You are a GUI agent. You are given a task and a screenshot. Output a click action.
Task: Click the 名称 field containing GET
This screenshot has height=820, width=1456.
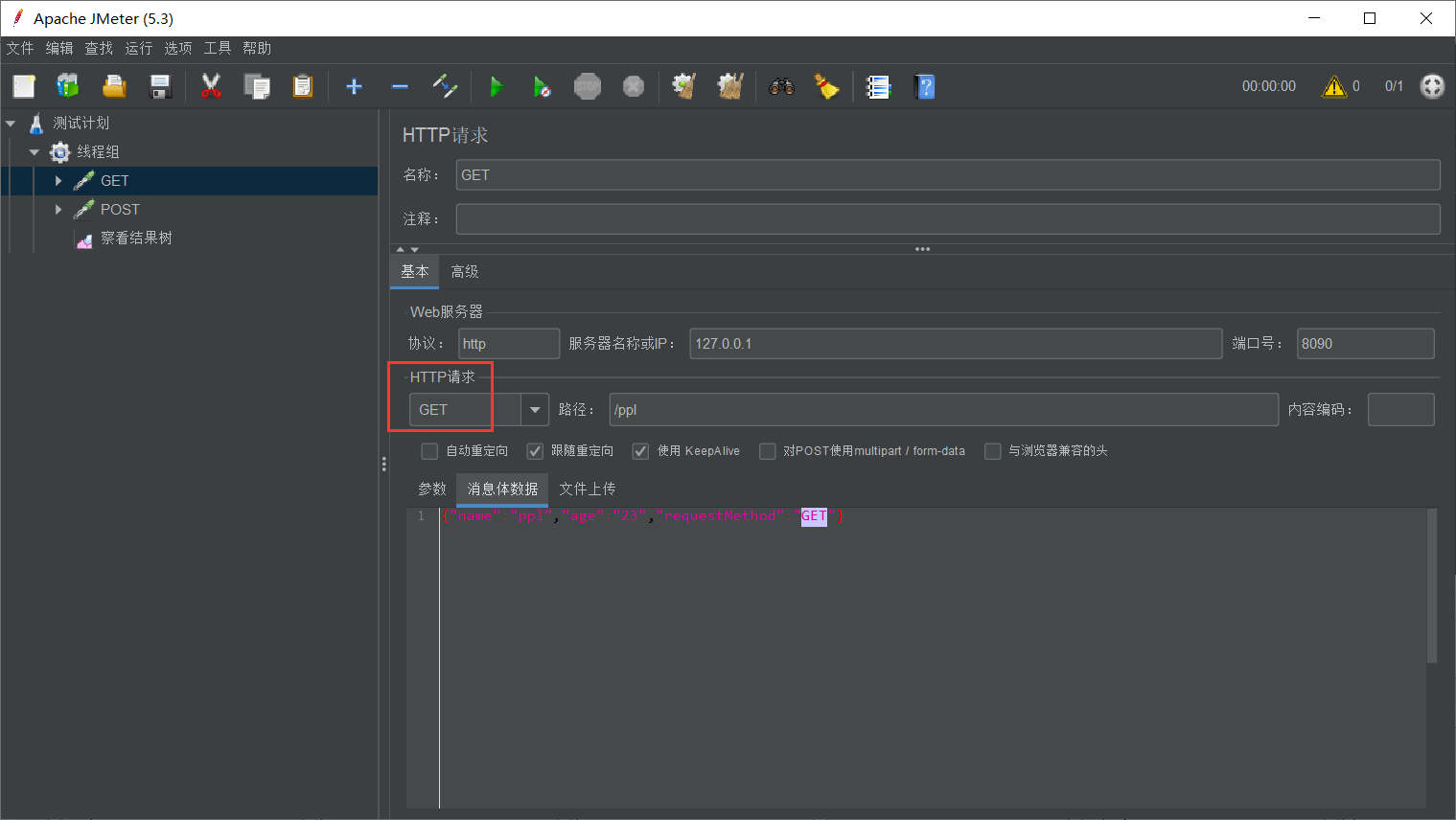948,175
